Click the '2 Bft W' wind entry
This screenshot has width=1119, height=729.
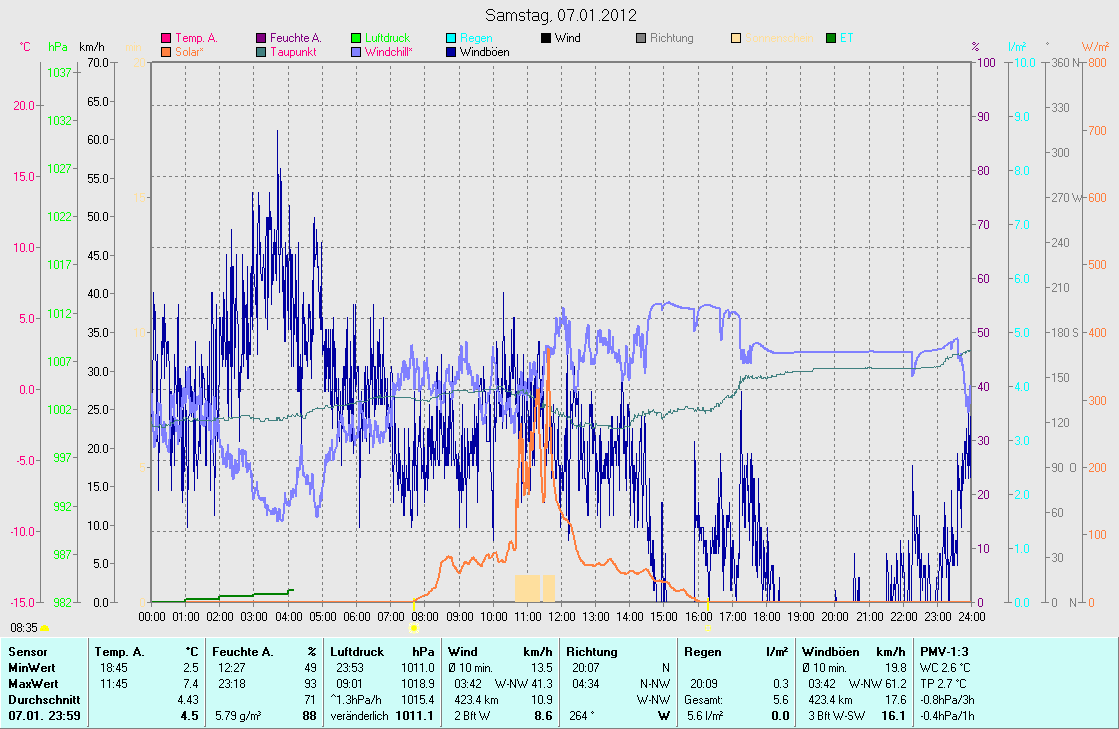pyautogui.click(x=472, y=715)
